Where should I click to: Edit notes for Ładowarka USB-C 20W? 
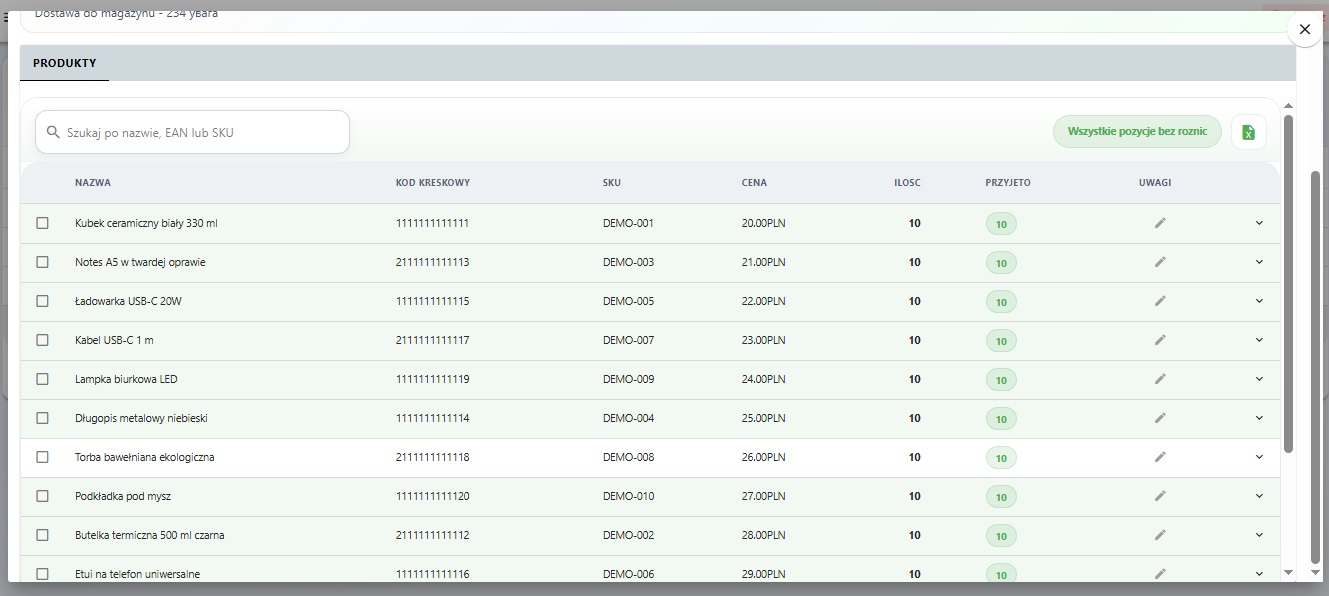[1160, 301]
